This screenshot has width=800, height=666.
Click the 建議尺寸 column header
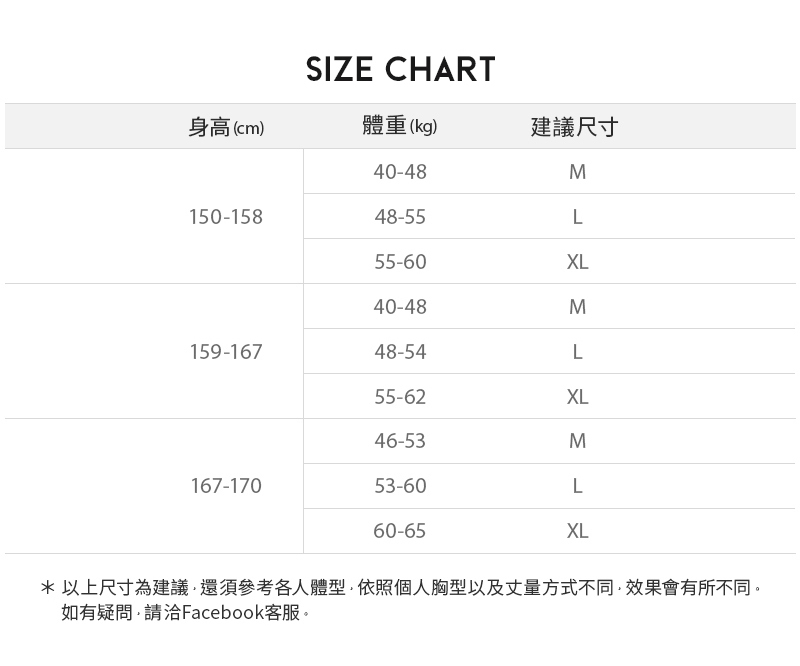point(575,127)
